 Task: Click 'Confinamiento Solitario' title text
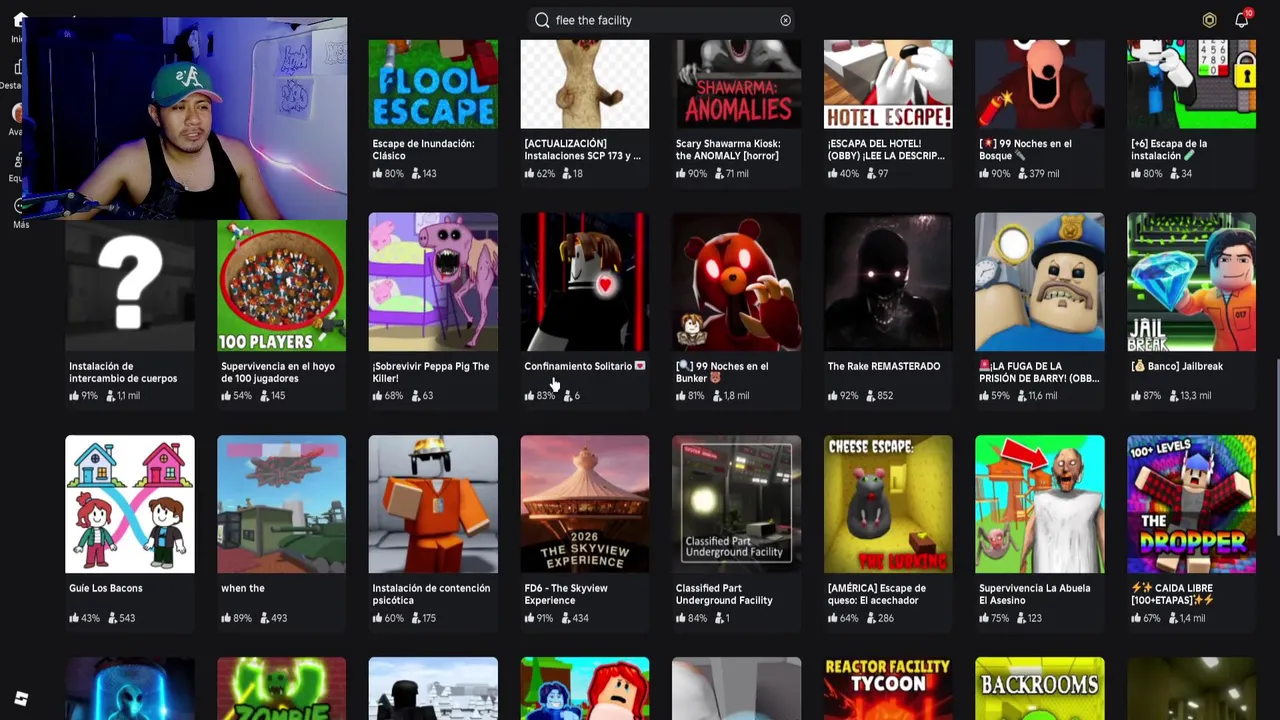point(585,366)
